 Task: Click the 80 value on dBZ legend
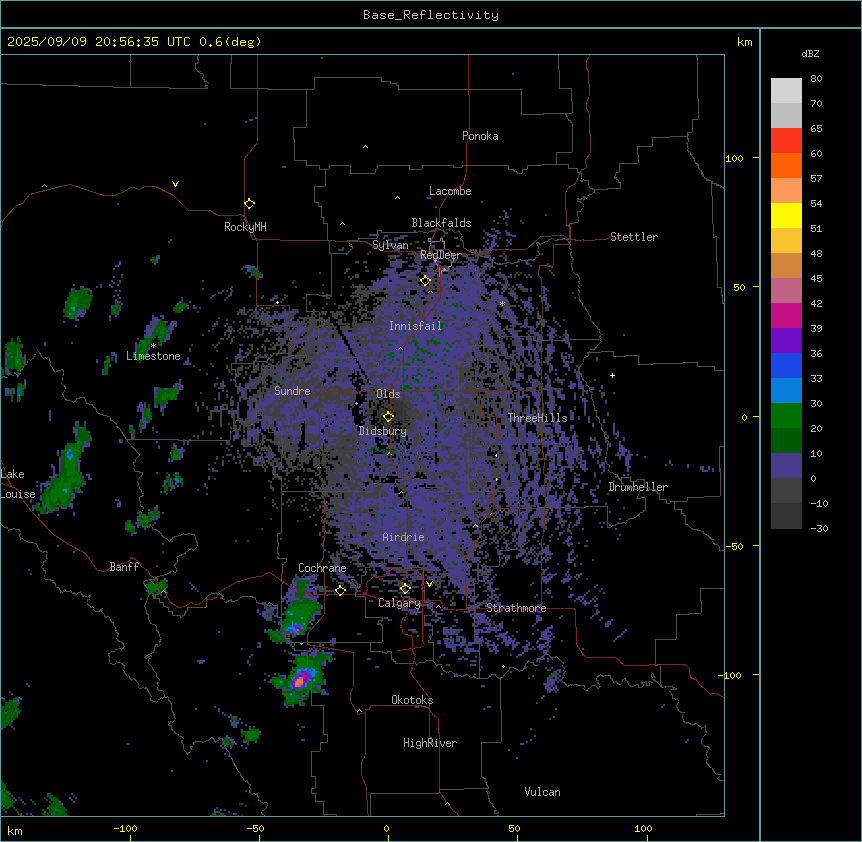pyautogui.click(x=816, y=79)
